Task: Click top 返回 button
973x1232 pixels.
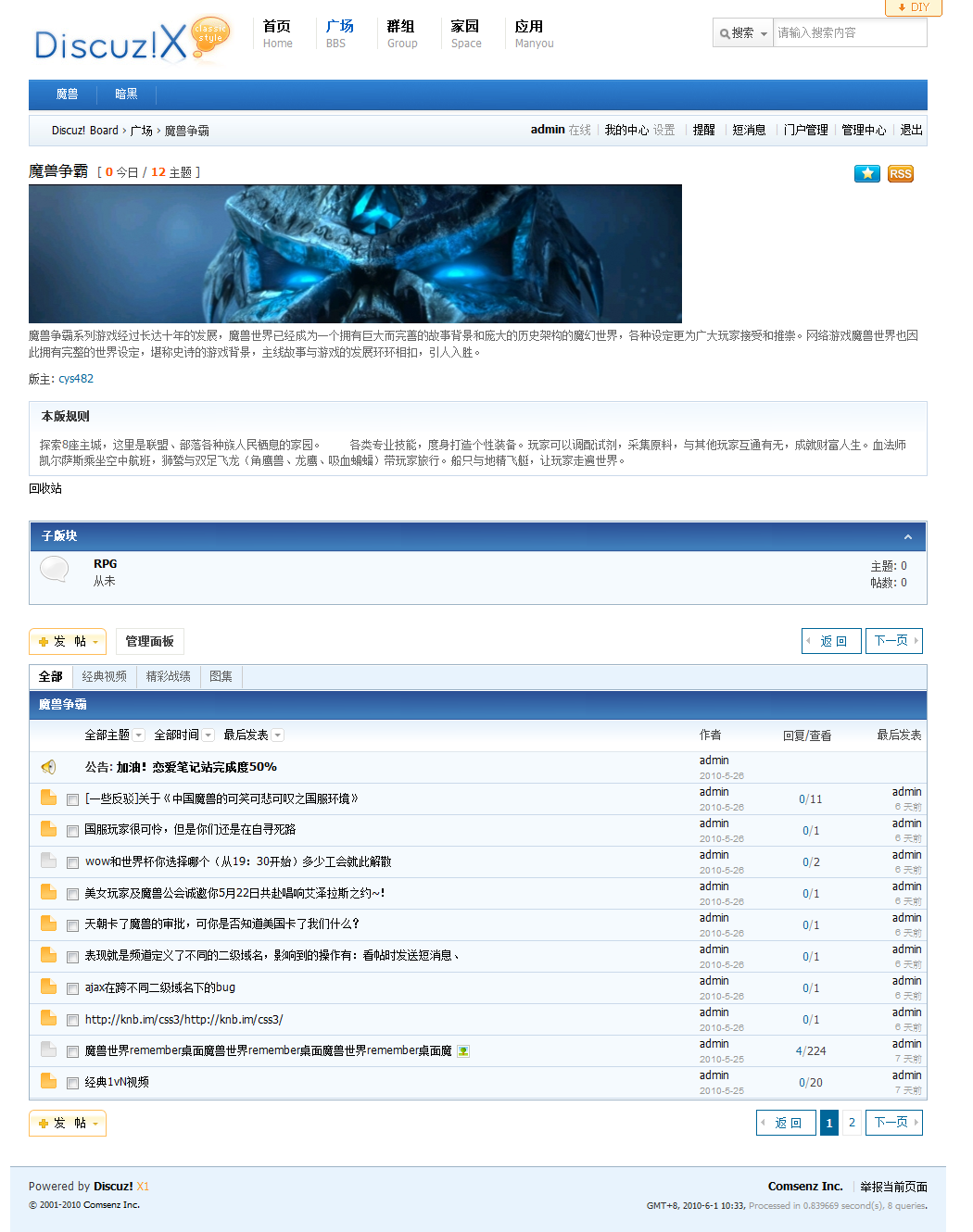Action: pyautogui.click(x=831, y=641)
